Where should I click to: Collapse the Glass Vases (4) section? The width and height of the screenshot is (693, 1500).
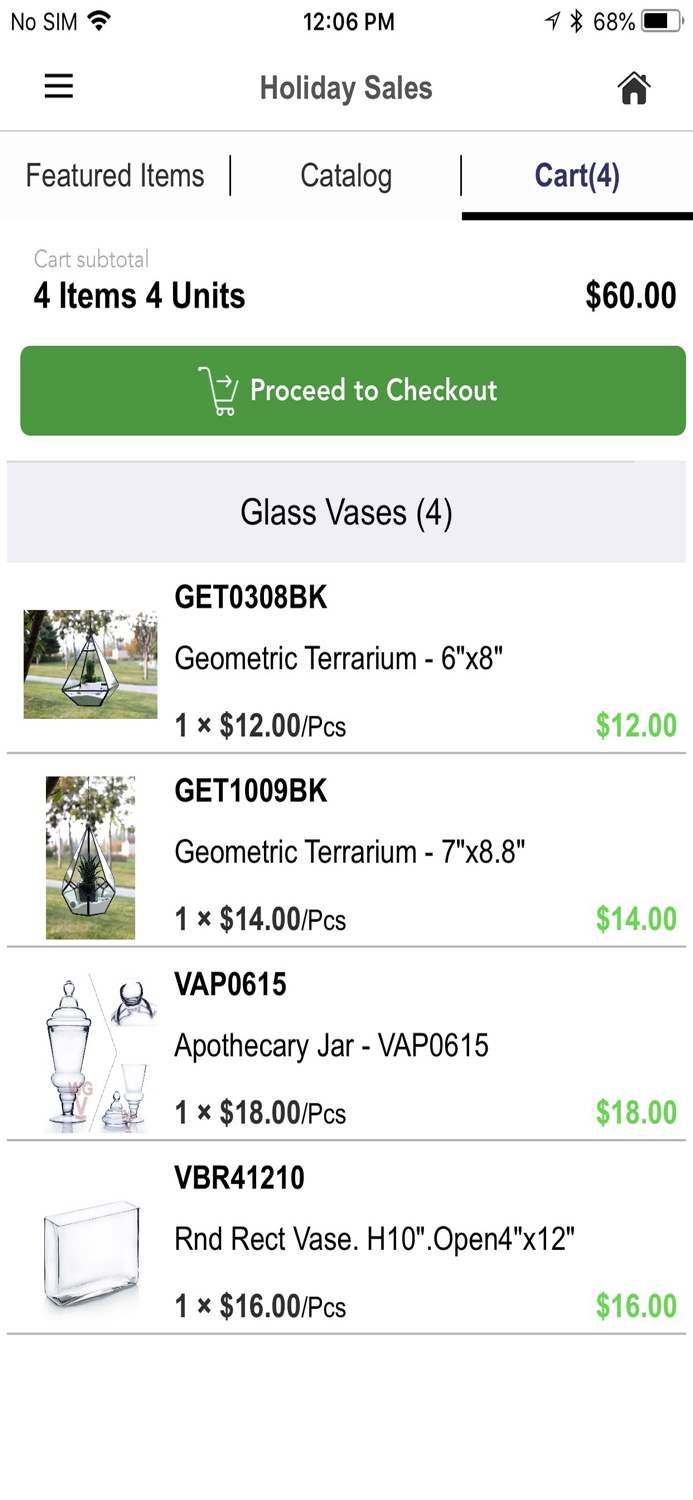click(346, 513)
